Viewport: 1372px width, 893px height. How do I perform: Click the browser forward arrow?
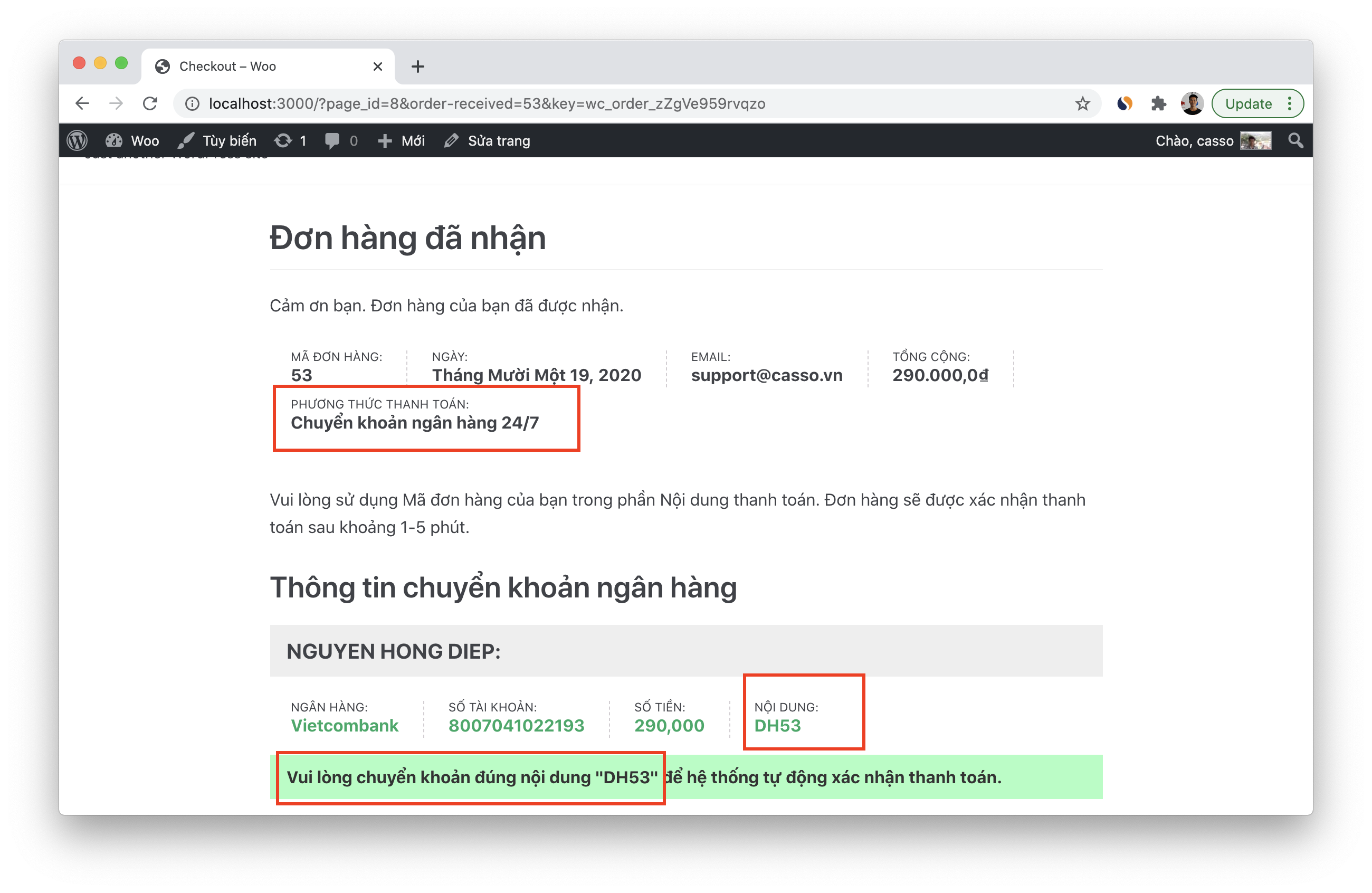click(x=116, y=104)
